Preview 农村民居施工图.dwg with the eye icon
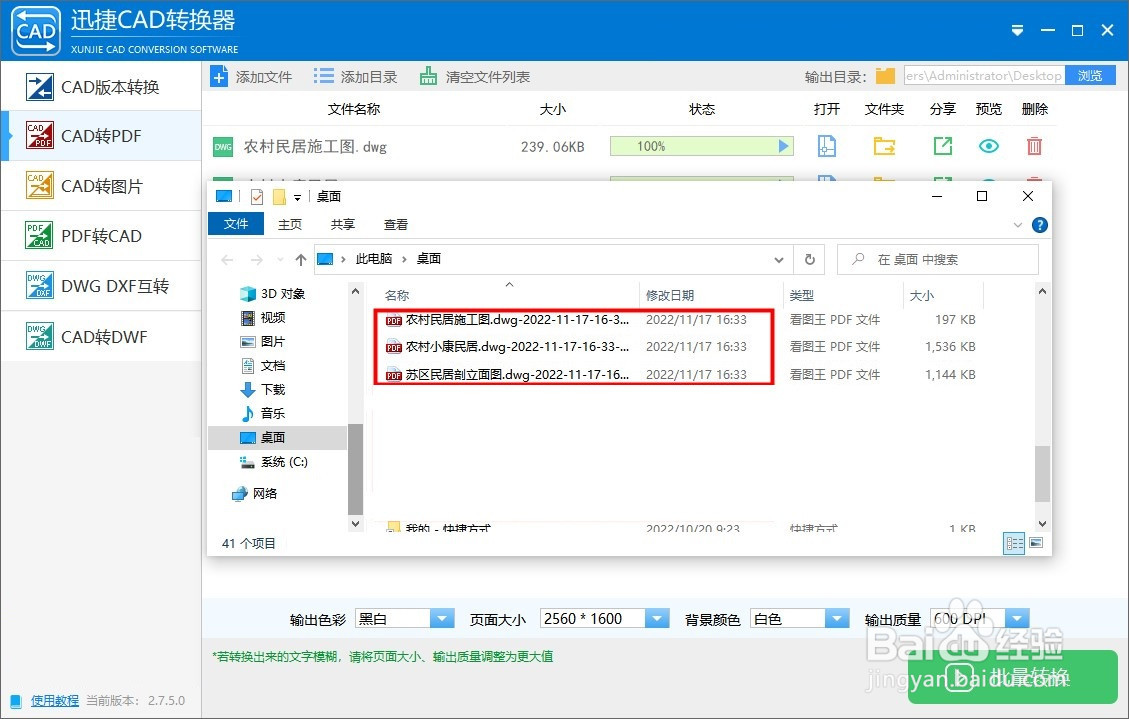 [989, 146]
